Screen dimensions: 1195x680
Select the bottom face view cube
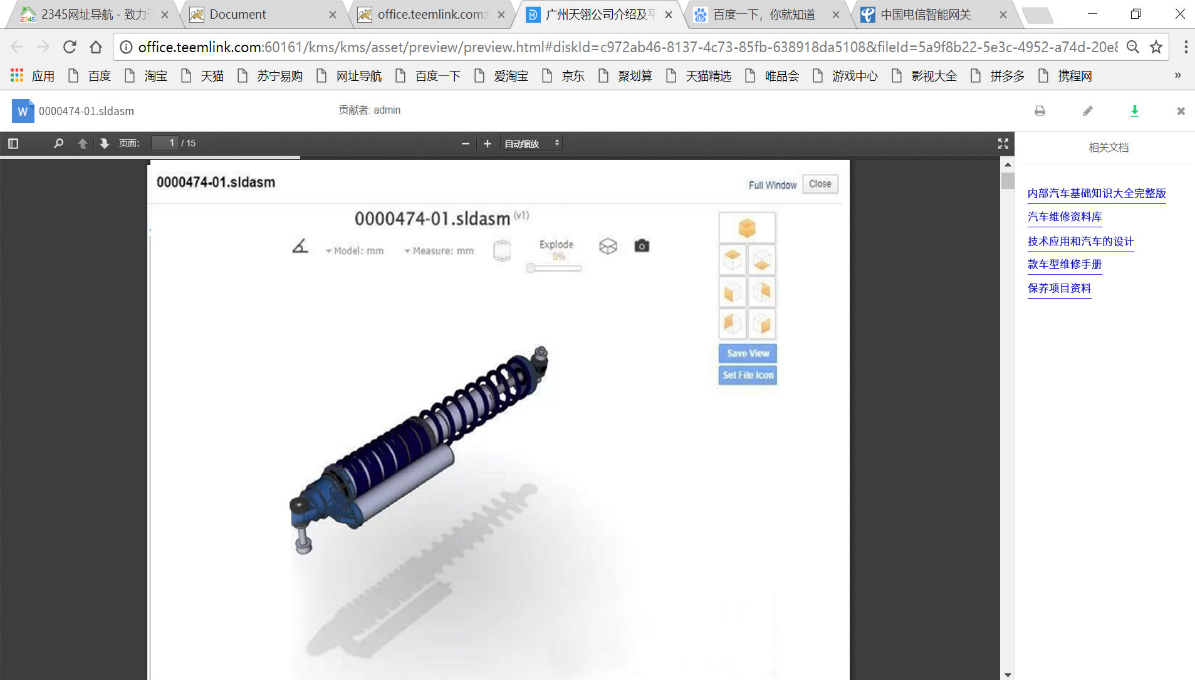pyautogui.click(x=761, y=260)
